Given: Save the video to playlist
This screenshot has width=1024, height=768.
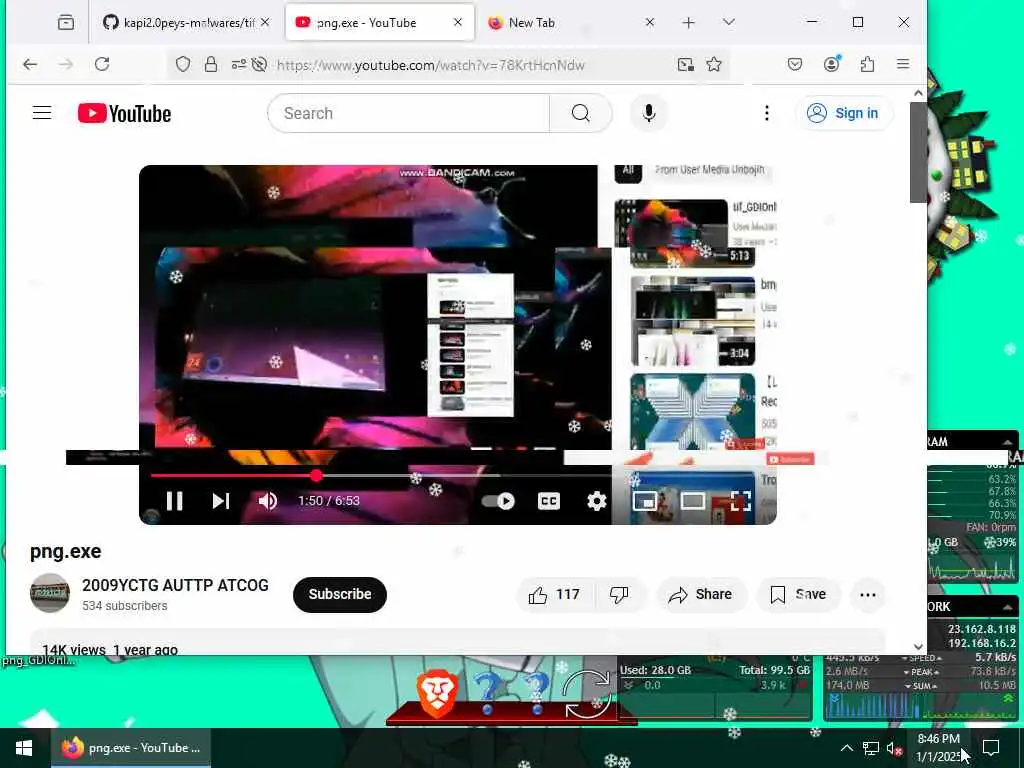Looking at the screenshot, I should pyautogui.click(x=798, y=594).
